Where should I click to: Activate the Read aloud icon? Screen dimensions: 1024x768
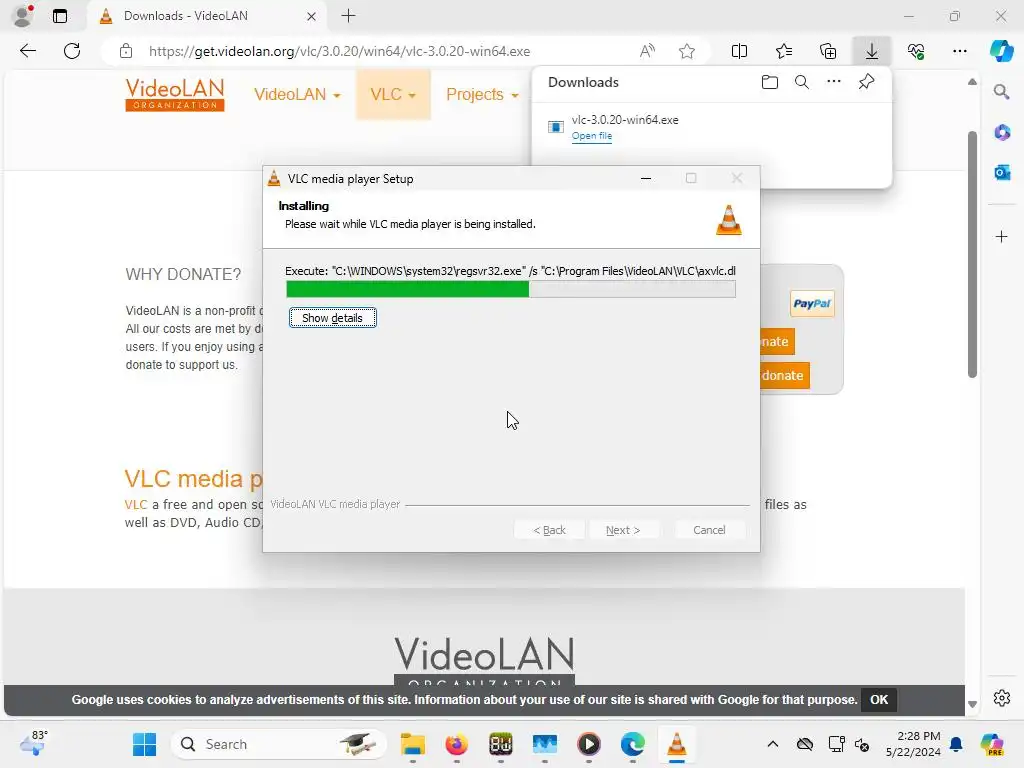click(647, 51)
